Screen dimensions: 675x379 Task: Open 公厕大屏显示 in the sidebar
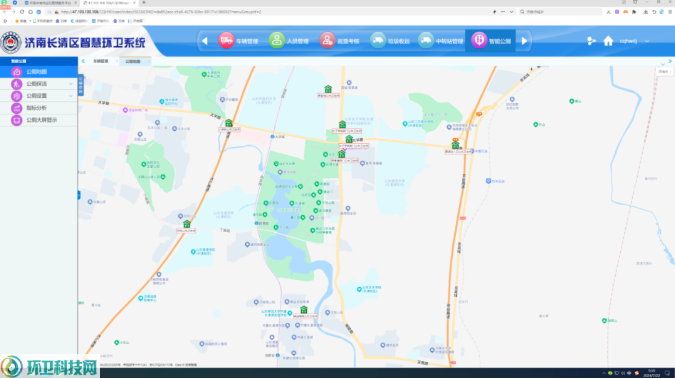[x=39, y=120]
